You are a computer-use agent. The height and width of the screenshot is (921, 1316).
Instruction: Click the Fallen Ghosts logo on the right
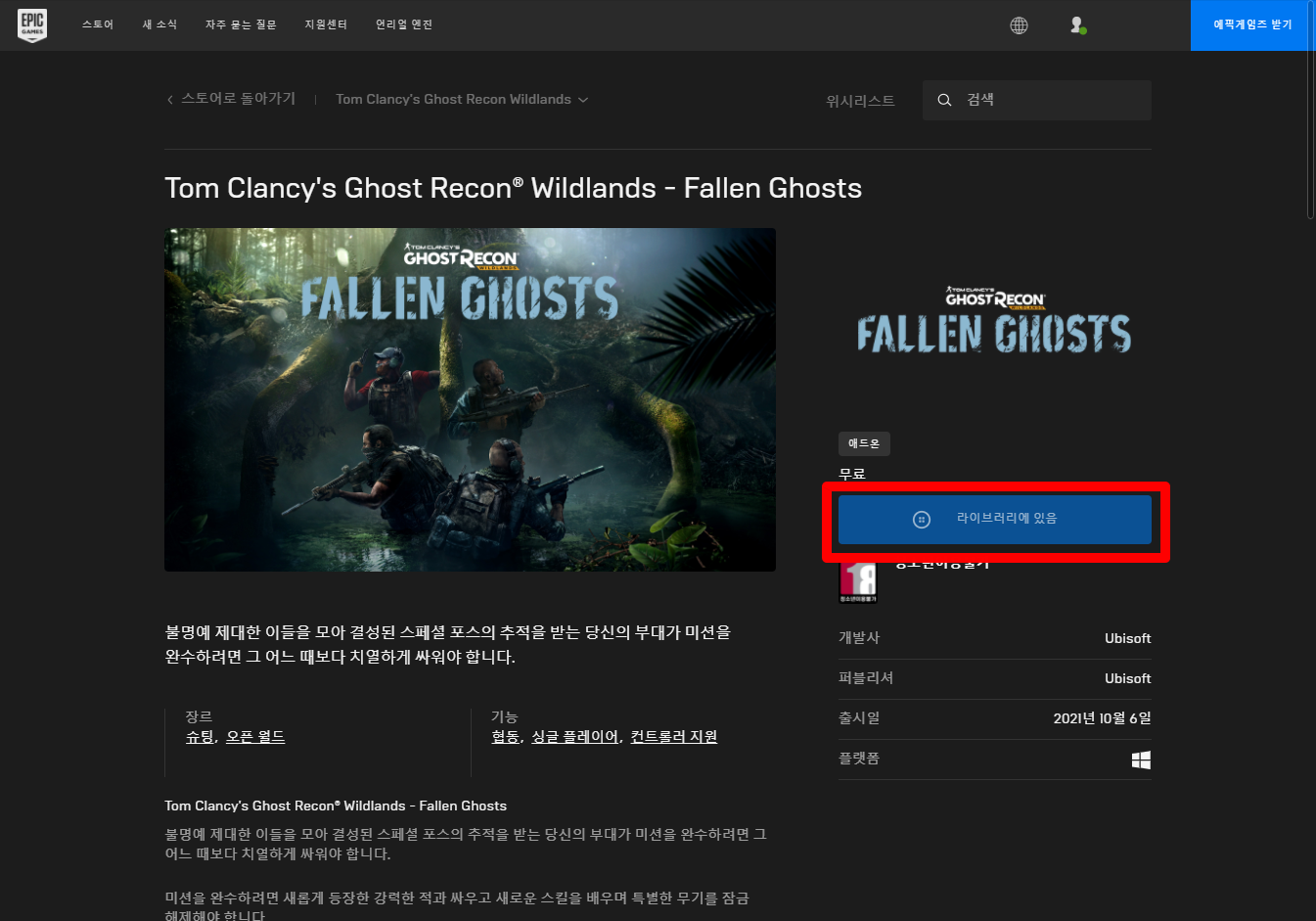[994, 320]
